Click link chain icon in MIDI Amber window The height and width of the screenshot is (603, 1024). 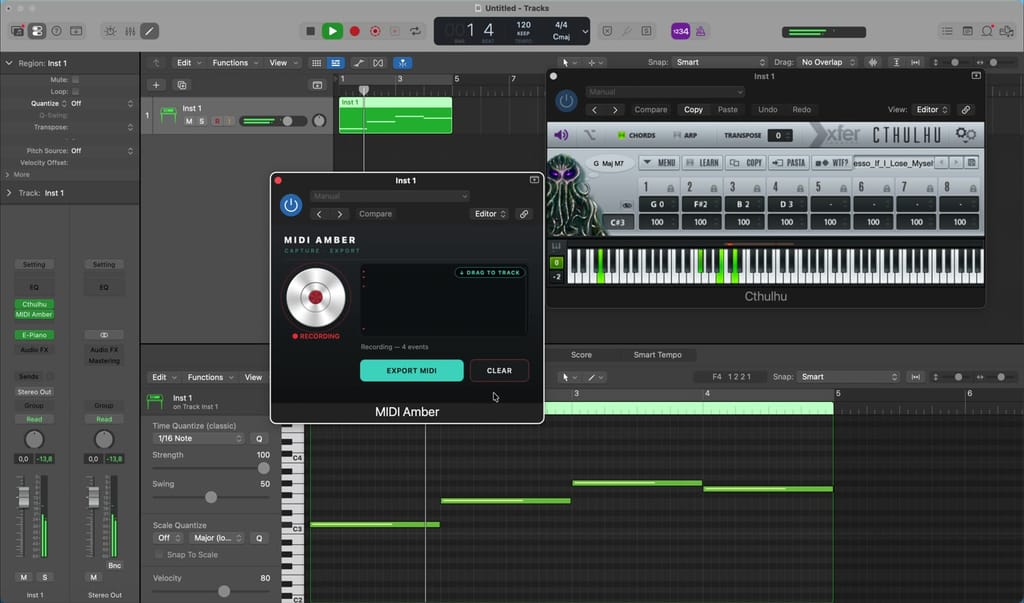524,214
